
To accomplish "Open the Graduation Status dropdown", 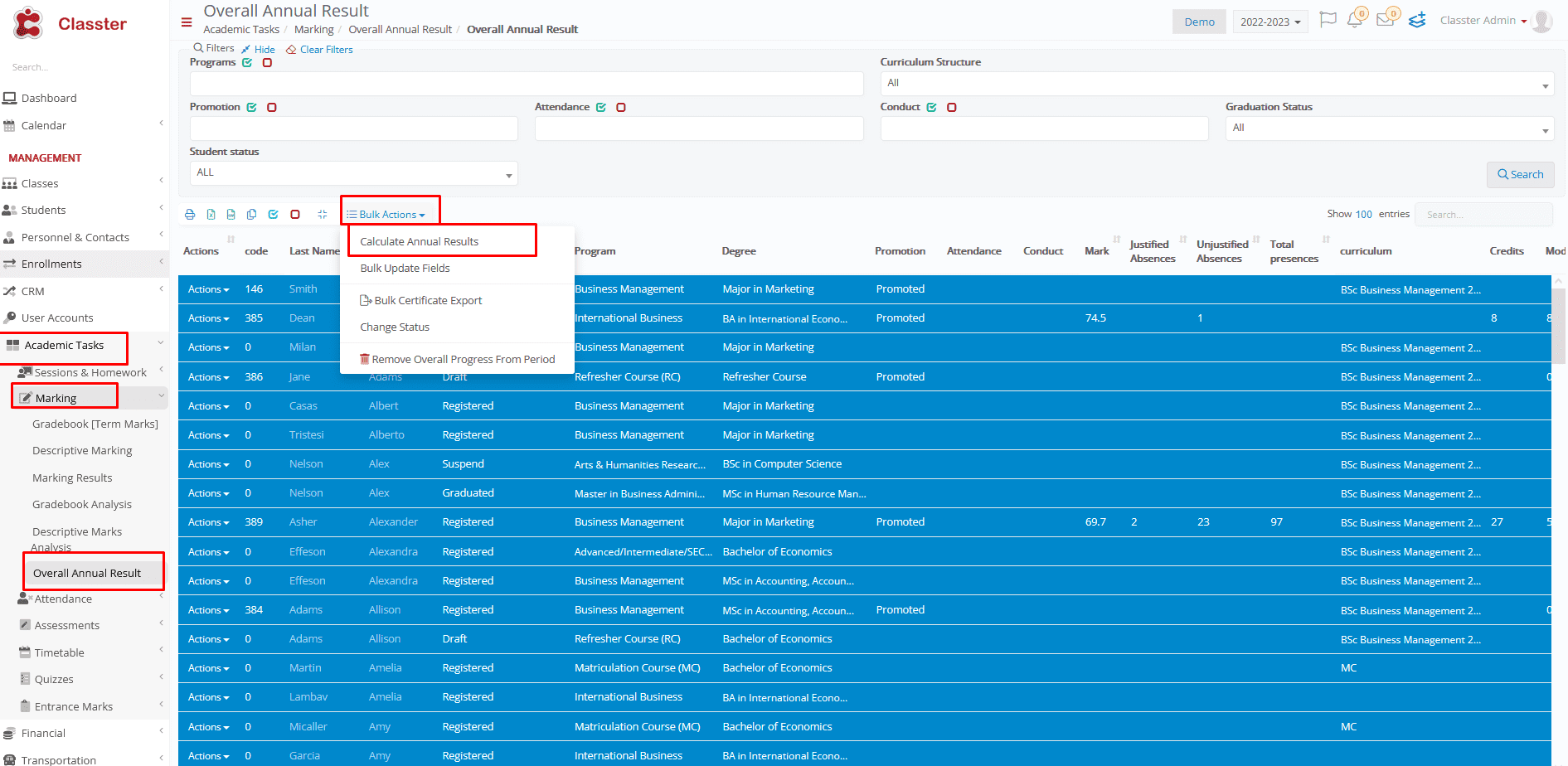I will click(x=1390, y=128).
